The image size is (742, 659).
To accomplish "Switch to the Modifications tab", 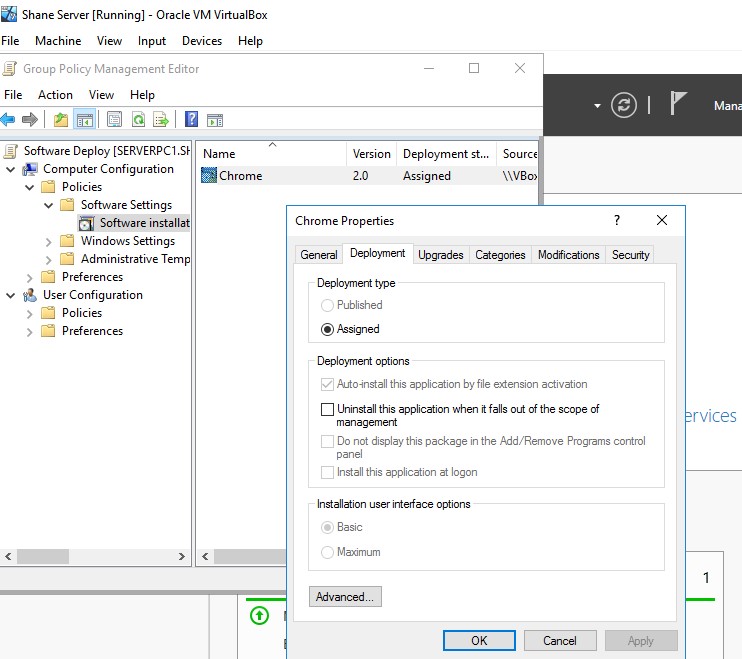I will (x=568, y=255).
